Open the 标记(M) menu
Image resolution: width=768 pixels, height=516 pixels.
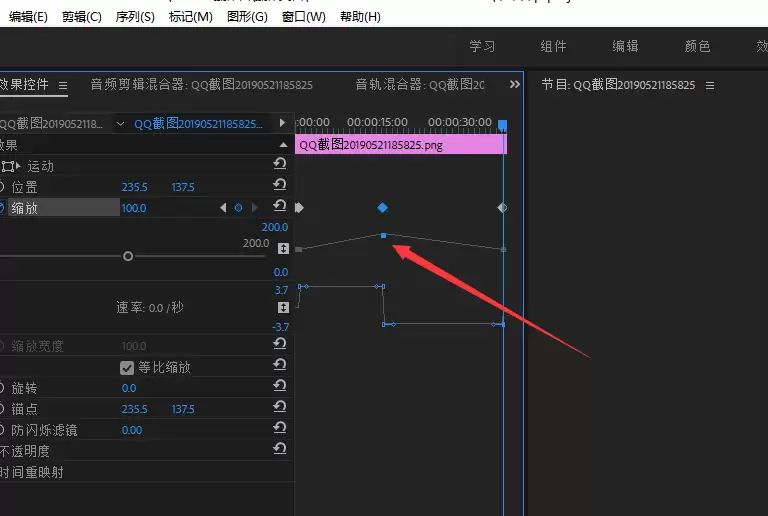tap(191, 17)
